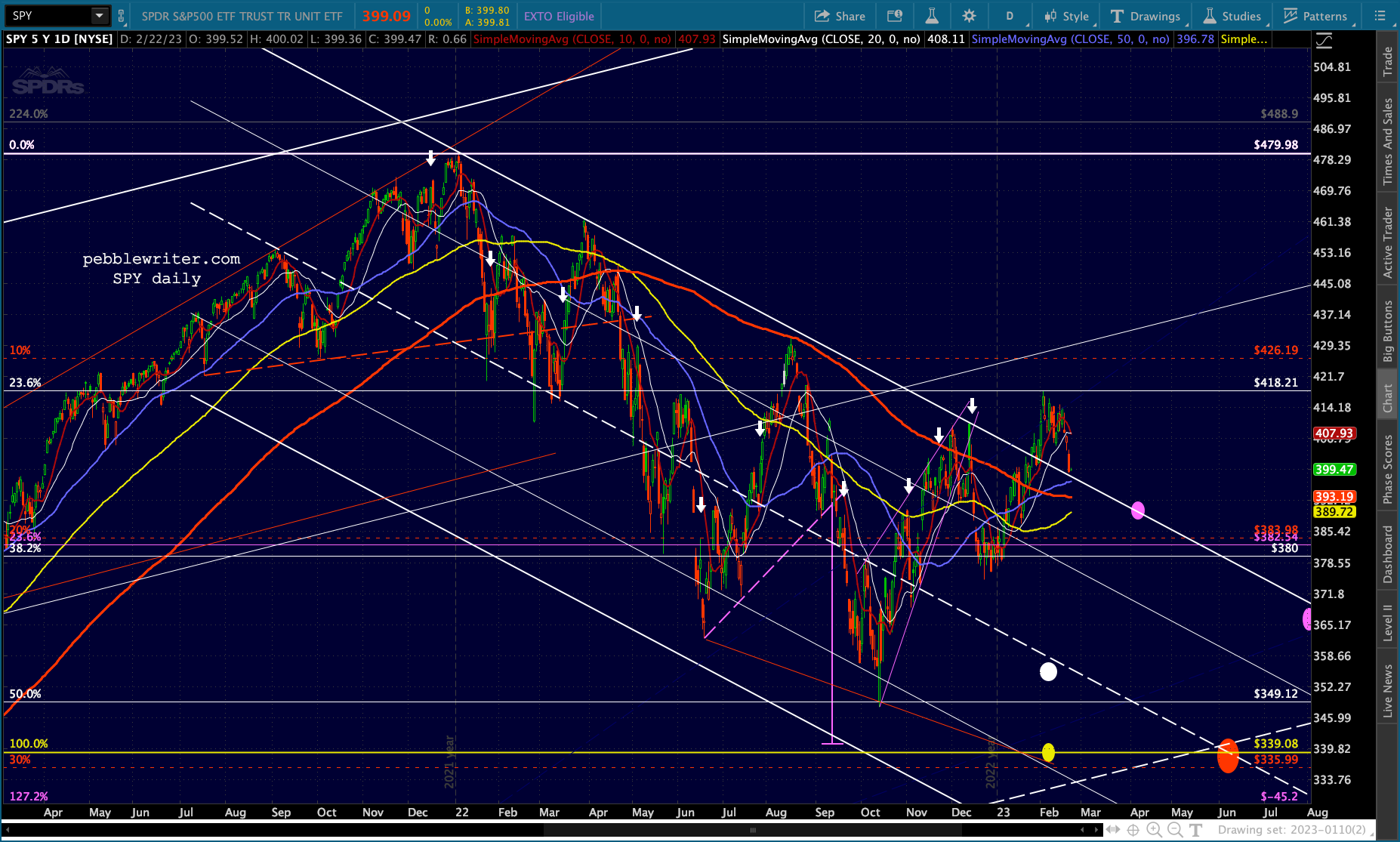Click the truncated yellow Simple... study label
Viewport: 1400px width, 842px height.
(1244, 39)
